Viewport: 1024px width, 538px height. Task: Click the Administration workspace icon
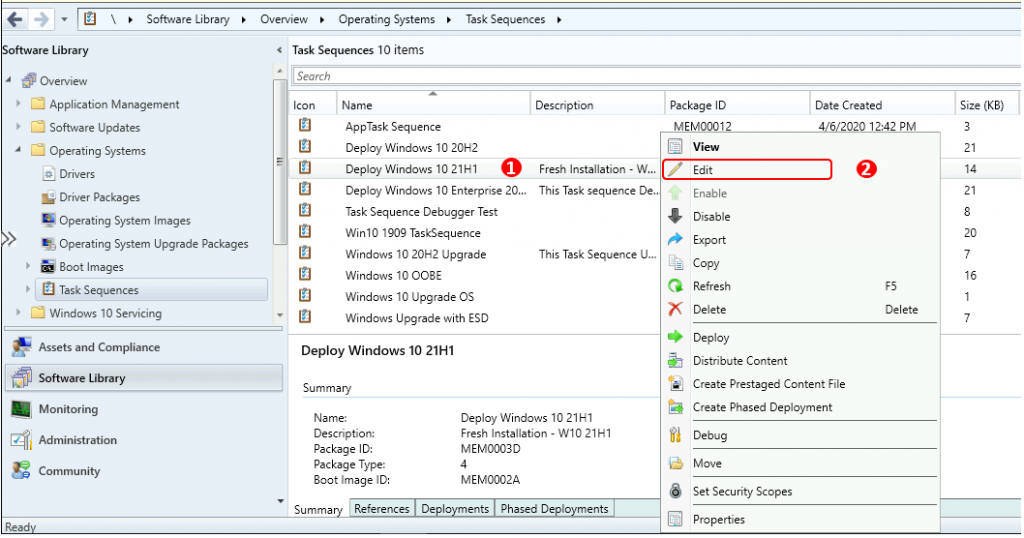tap(21, 440)
